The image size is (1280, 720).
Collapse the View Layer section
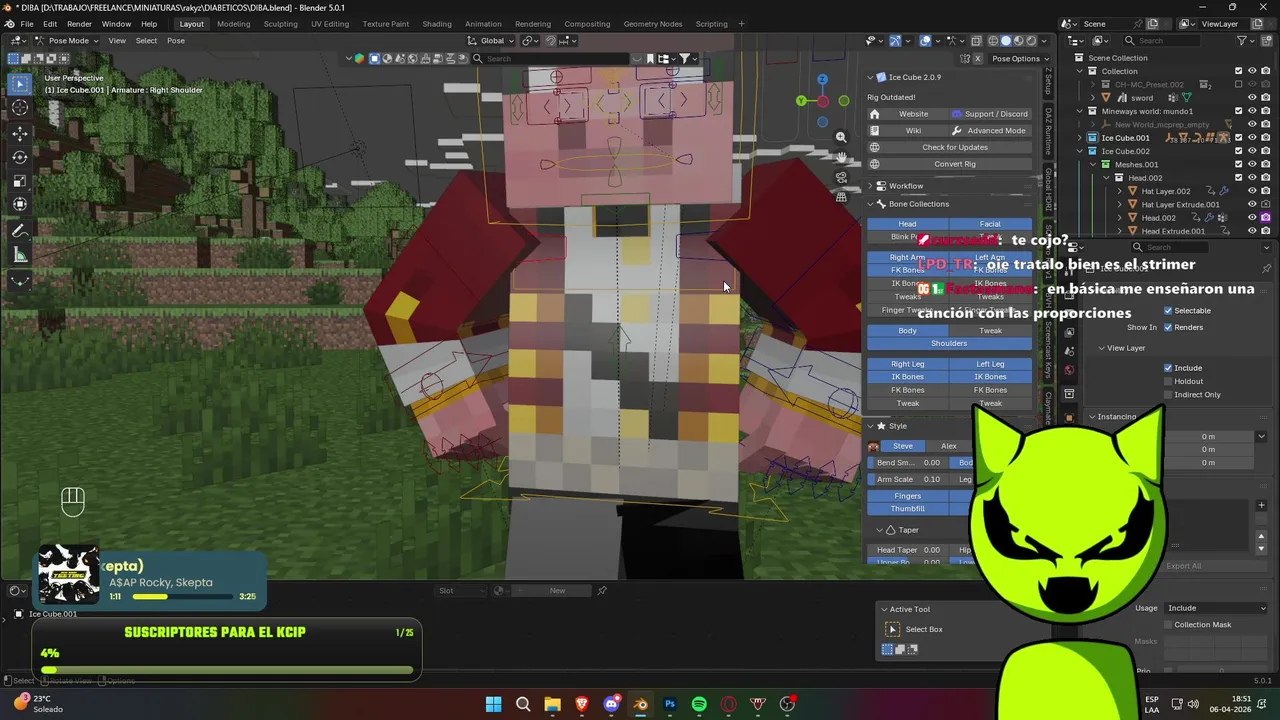tap(1102, 348)
